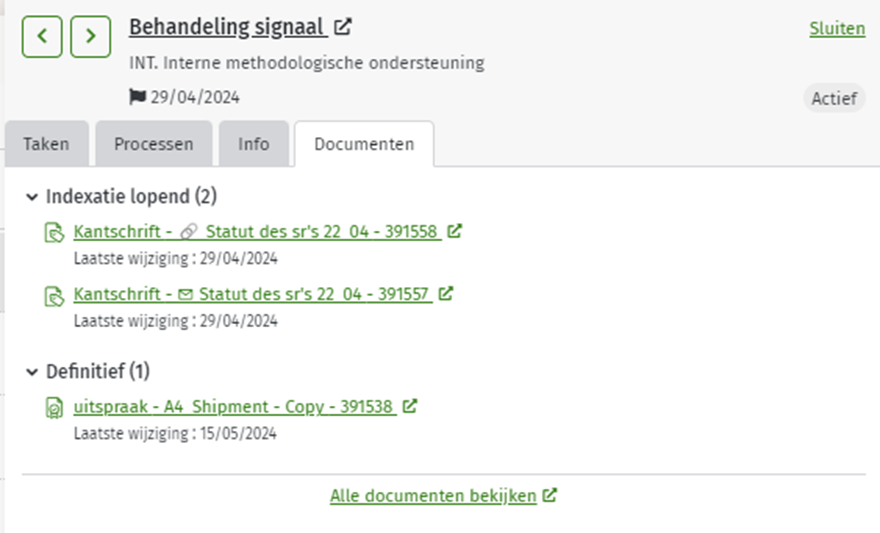Open external link icon beside Behandeling signaal
Viewport: 880px width, 533px height.
point(342,26)
